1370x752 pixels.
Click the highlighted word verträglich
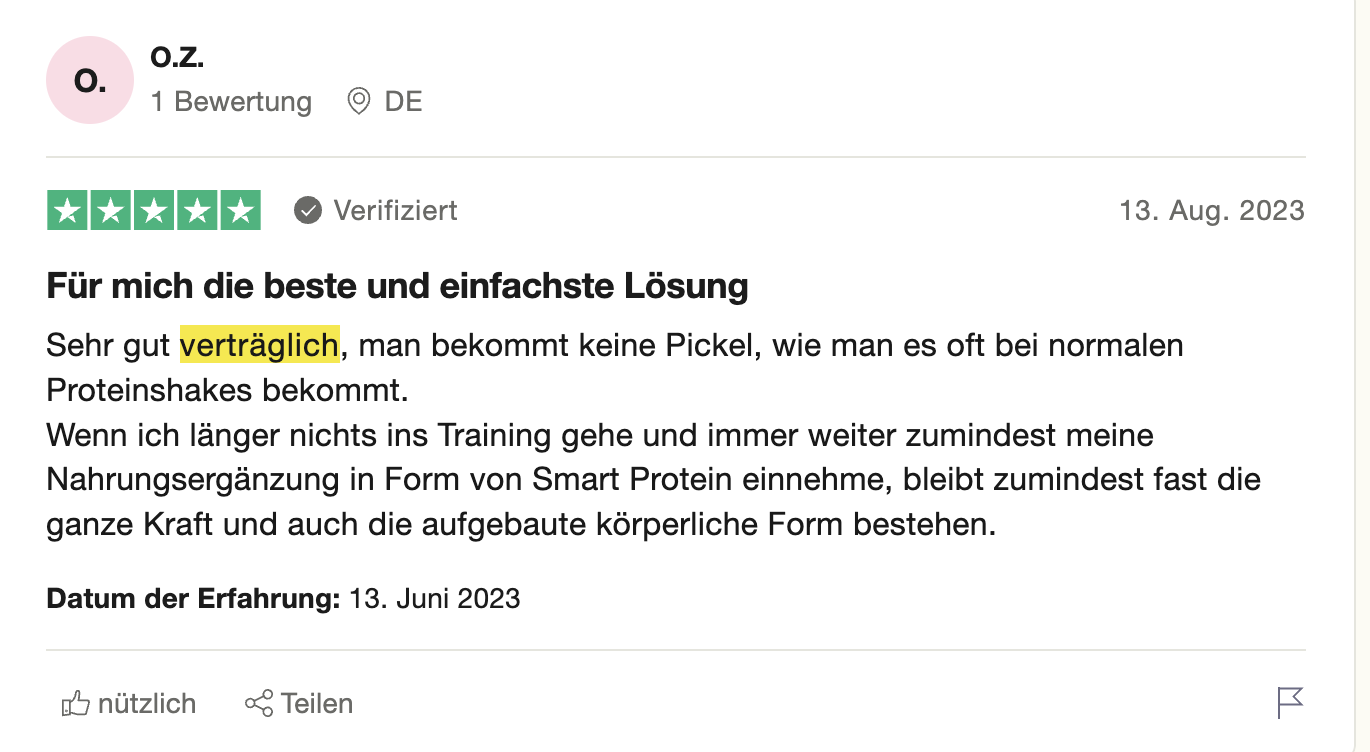coord(260,346)
